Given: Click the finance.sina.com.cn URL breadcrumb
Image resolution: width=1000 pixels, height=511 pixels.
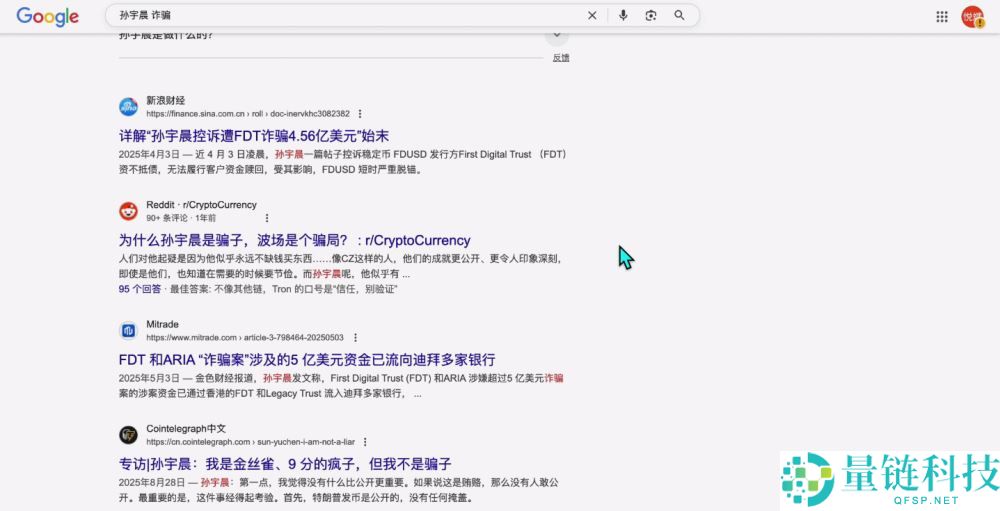Looking at the screenshot, I should click(248, 114).
